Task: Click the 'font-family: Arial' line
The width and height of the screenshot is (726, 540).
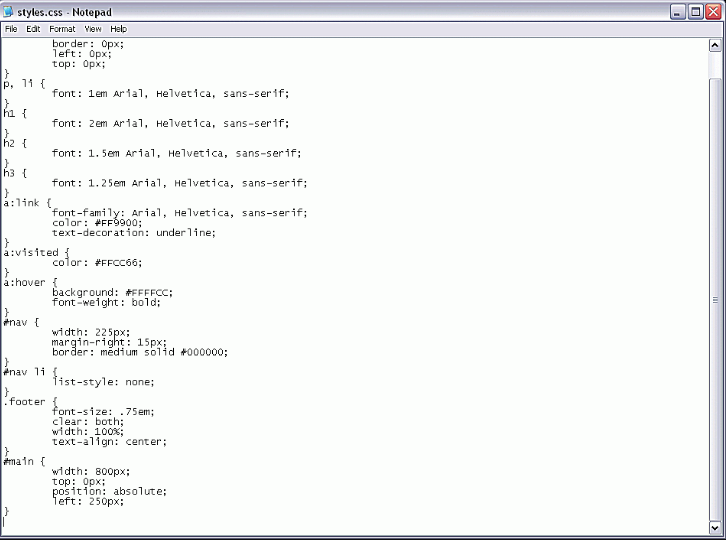Action: click(x=180, y=213)
